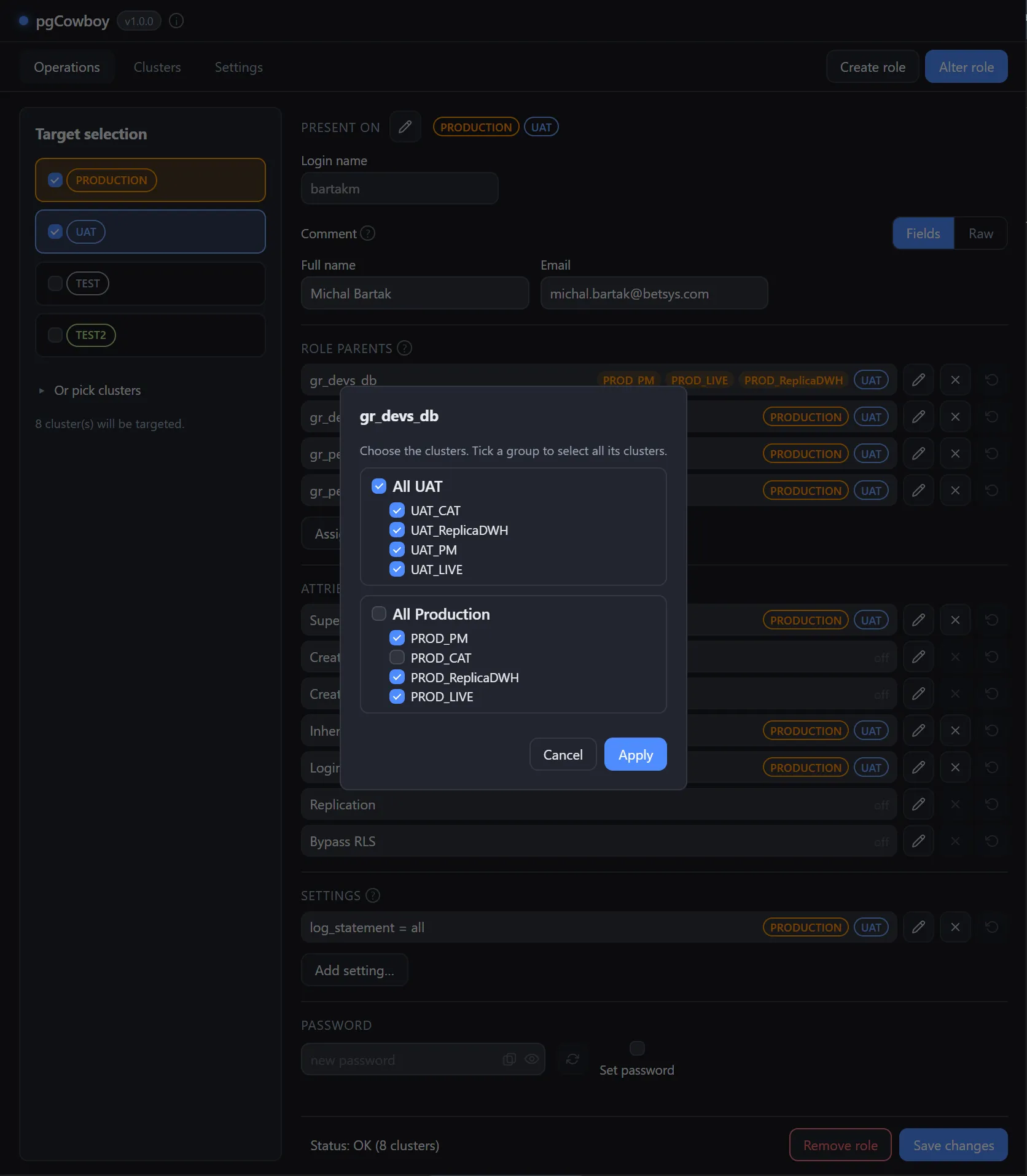Screen dimensions: 1027x1176
Task: Edit the Email field
Action: point(654,294)
